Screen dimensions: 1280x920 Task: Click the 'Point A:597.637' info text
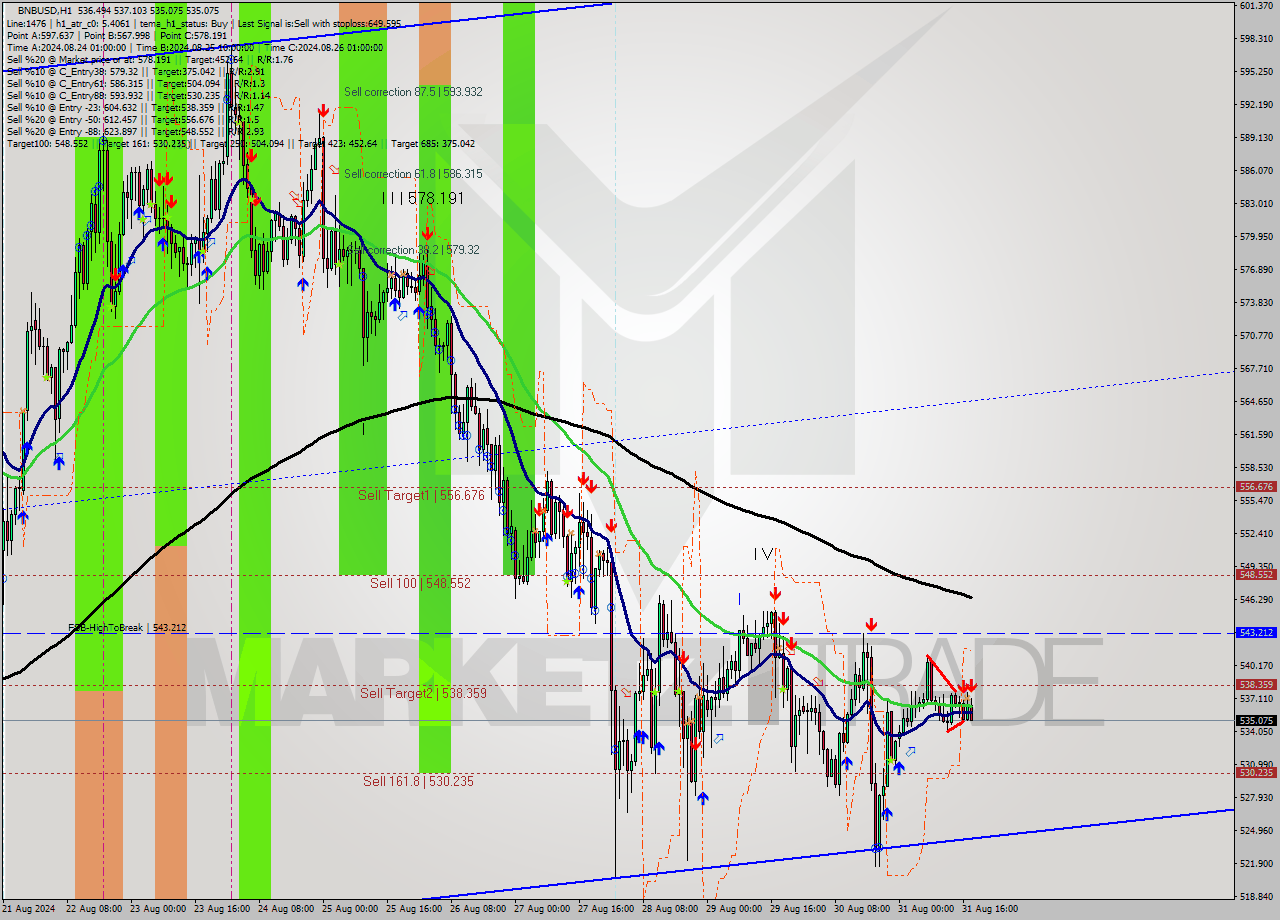coord(40,35)
